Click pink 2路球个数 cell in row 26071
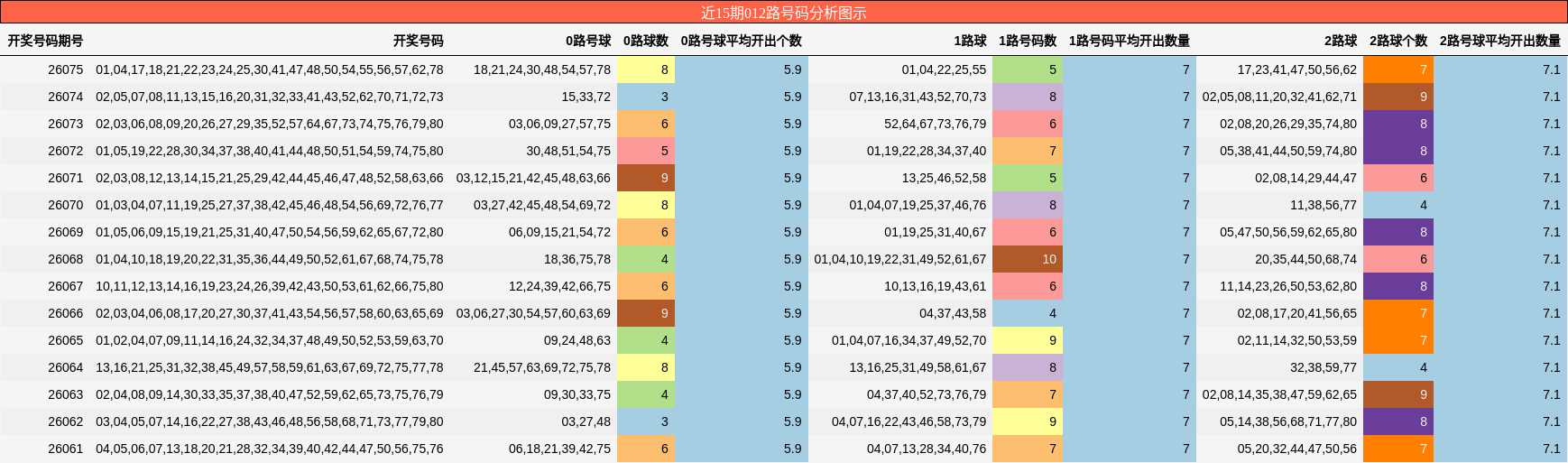 pos(1398,178)
